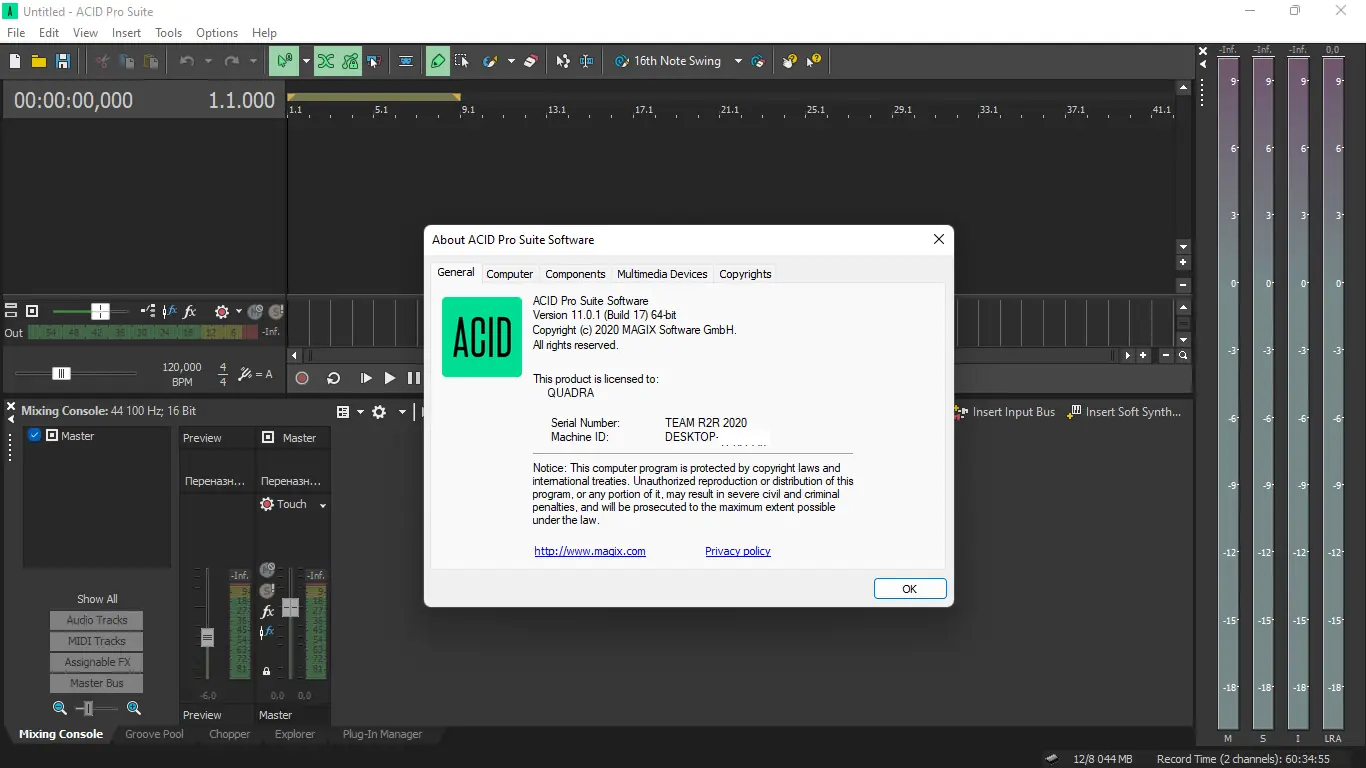The width and height of the screenshot is (1366, 768).
Task: Open the Insert menu
Action: coord(126,33)
